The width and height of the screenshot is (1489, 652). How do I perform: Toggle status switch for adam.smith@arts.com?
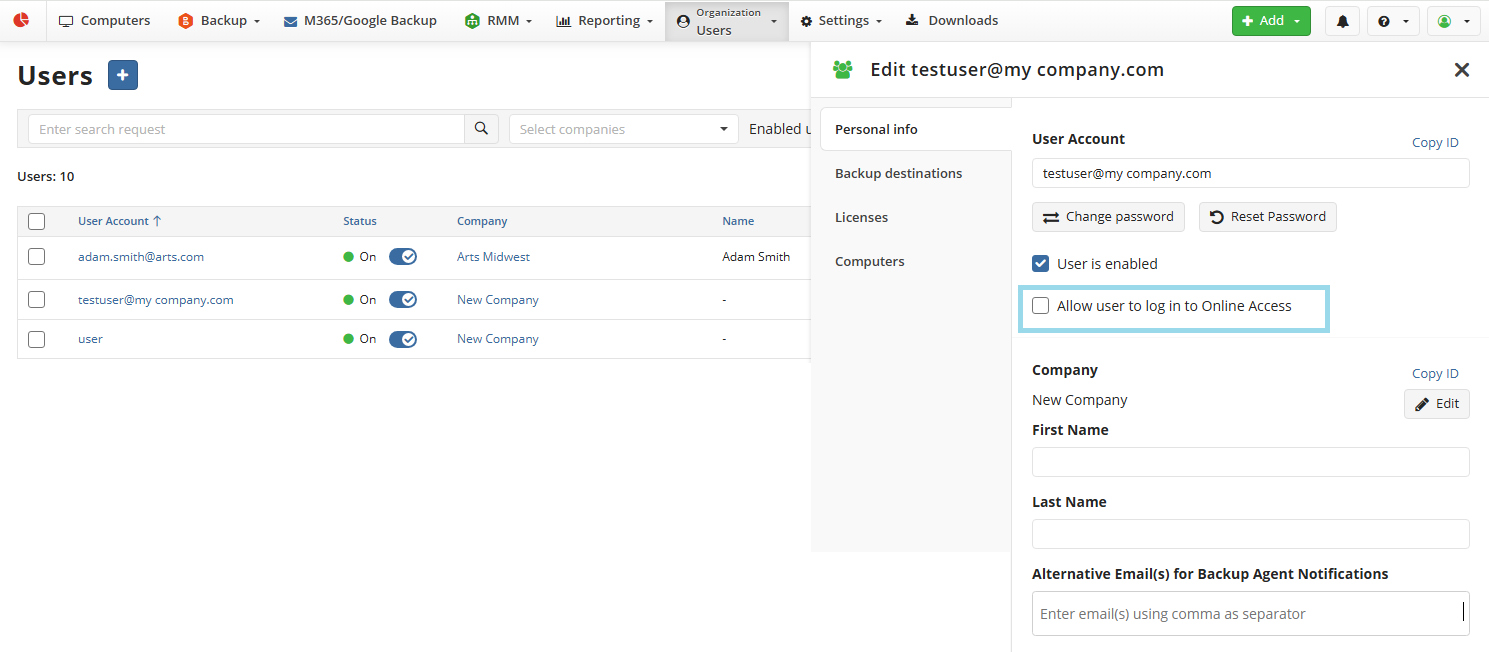[x=403, y=257]
